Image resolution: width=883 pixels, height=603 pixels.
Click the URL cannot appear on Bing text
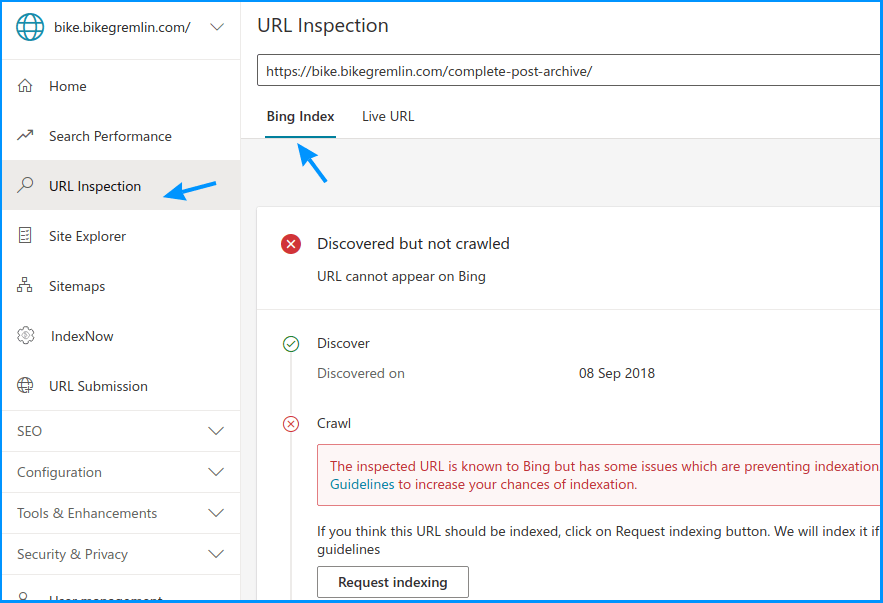coord(401,276)
